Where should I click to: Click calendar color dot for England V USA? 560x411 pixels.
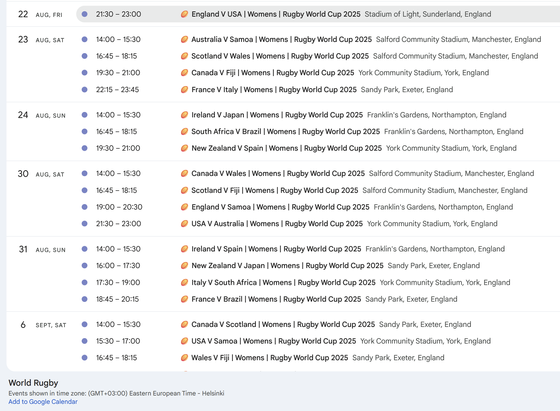(85, 14)
